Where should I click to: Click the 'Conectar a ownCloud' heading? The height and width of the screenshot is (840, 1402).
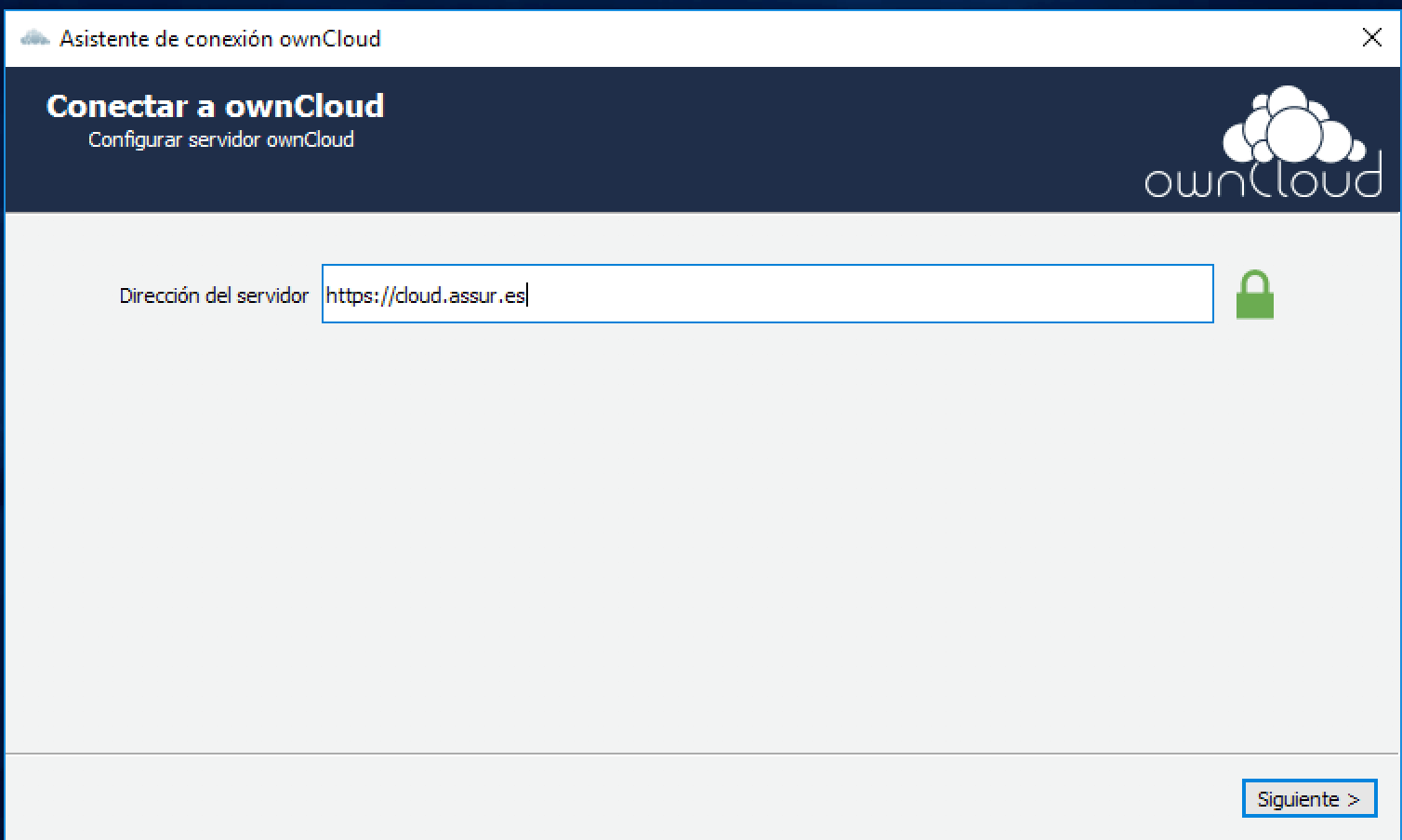(215, 106)
